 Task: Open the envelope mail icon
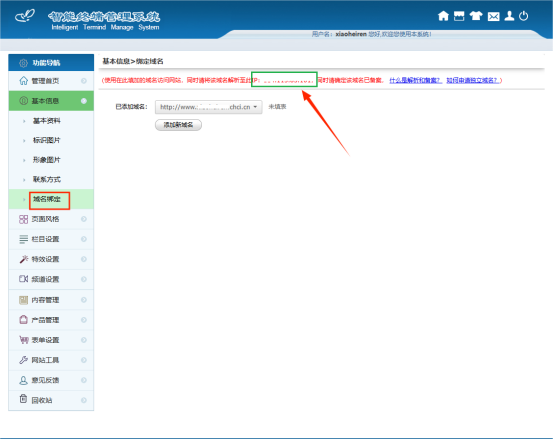[x=493, y=16]
